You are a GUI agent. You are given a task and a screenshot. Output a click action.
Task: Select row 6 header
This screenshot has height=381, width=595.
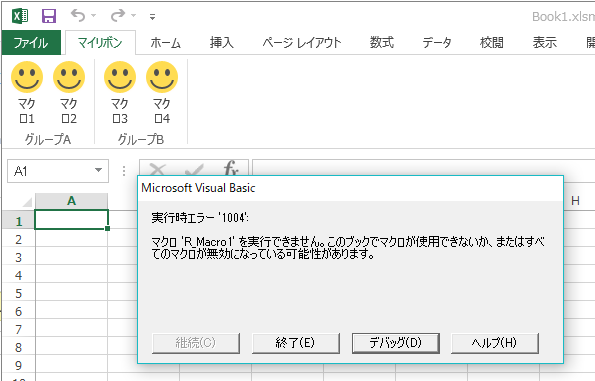tap(18, 311)
